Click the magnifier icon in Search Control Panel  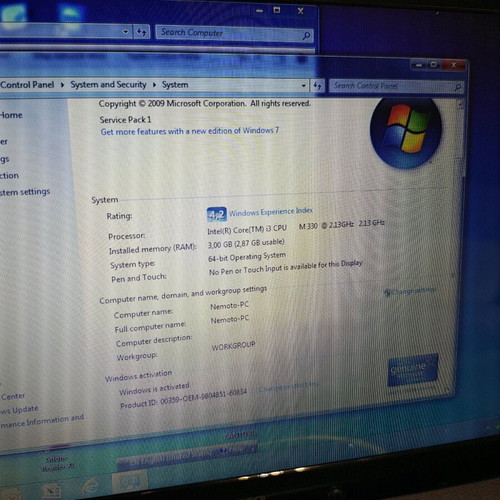point(458,88)
